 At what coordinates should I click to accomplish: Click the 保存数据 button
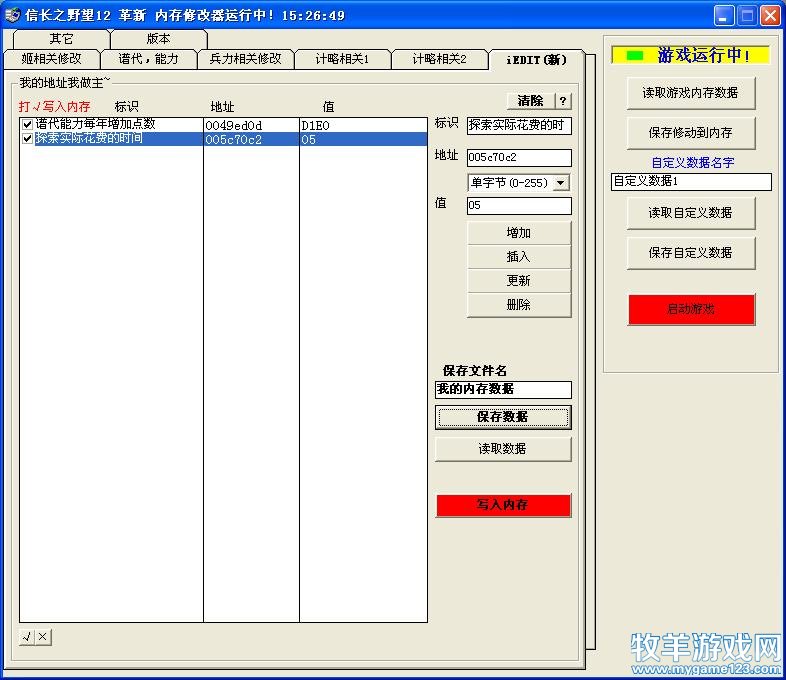[x=503, y=417]
